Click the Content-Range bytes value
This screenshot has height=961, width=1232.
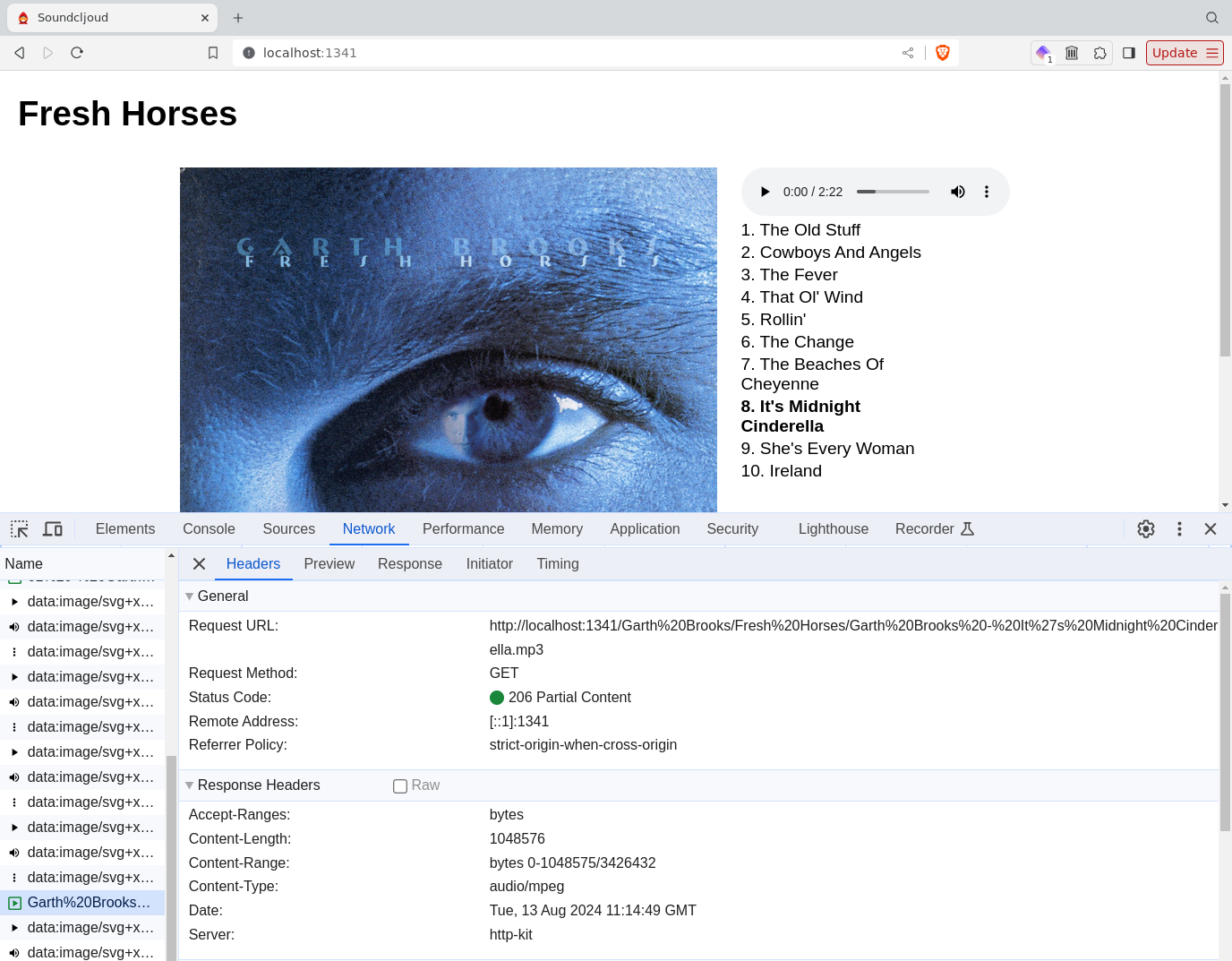coord(572,863)
